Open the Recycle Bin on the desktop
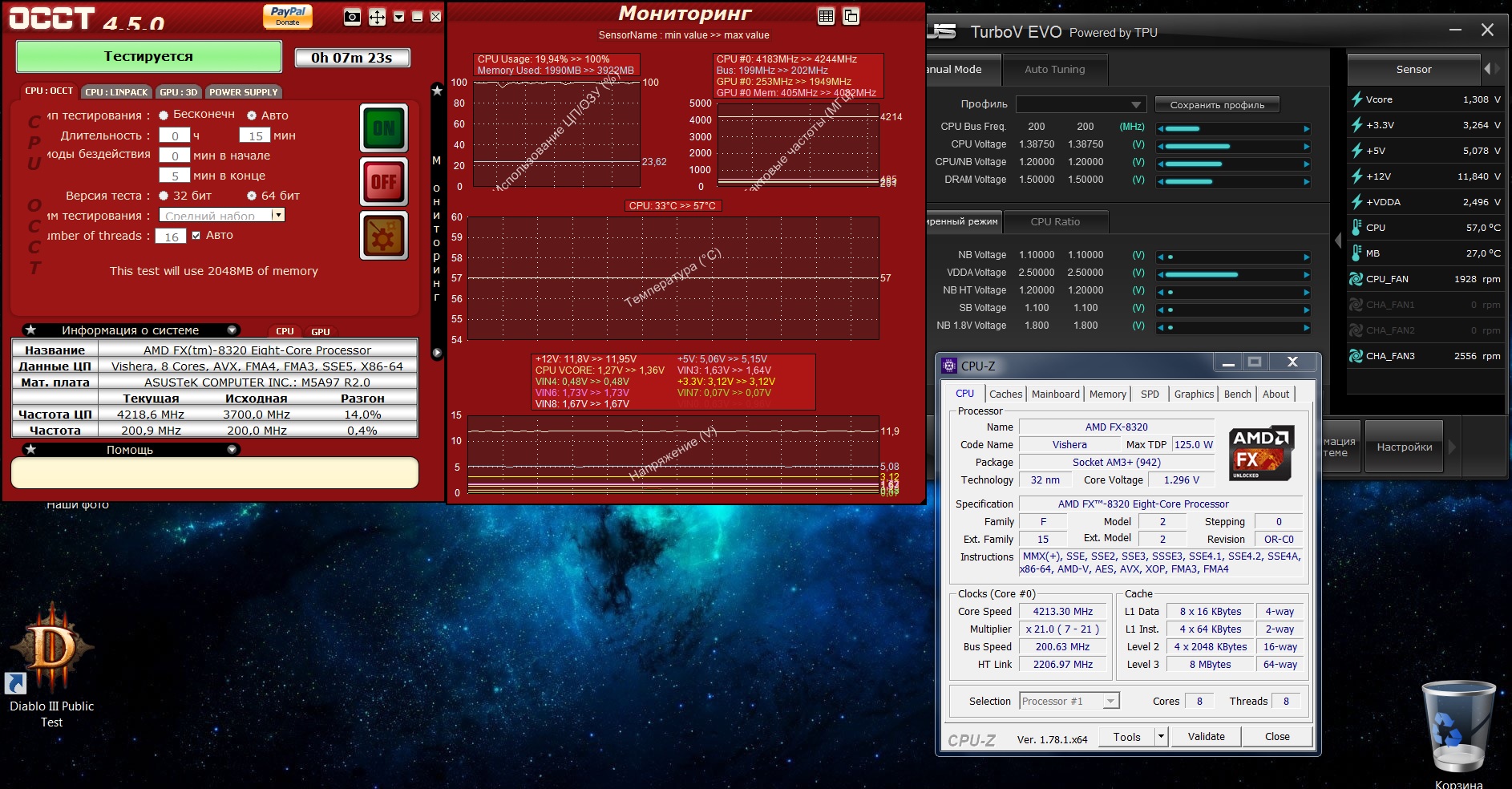Image resolution: width=1512 pixels, height=789 pixels. coord(1459,734)
